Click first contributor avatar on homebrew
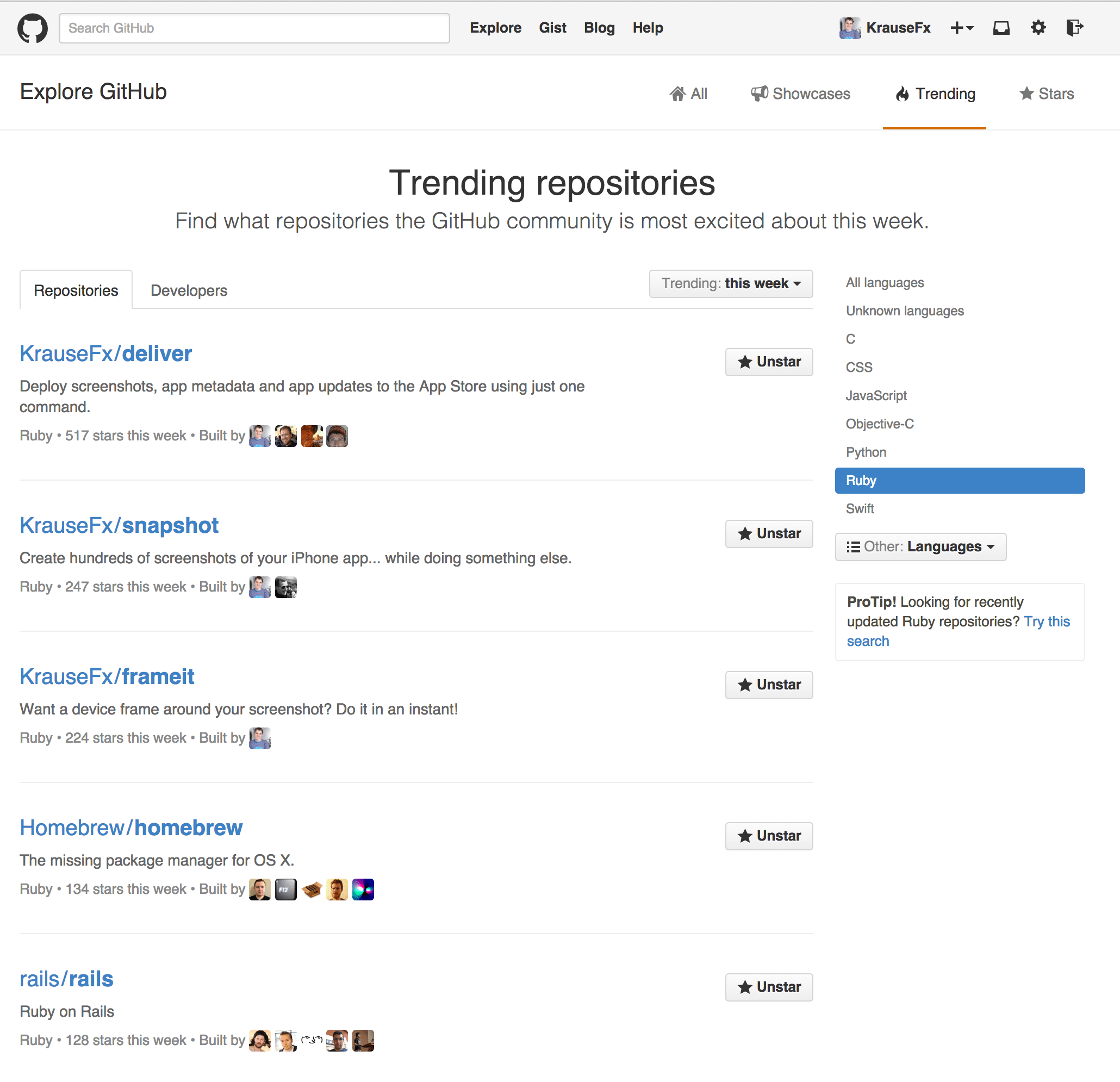The width and height of the screenshot is (1120, 1082). coord(260,890)
